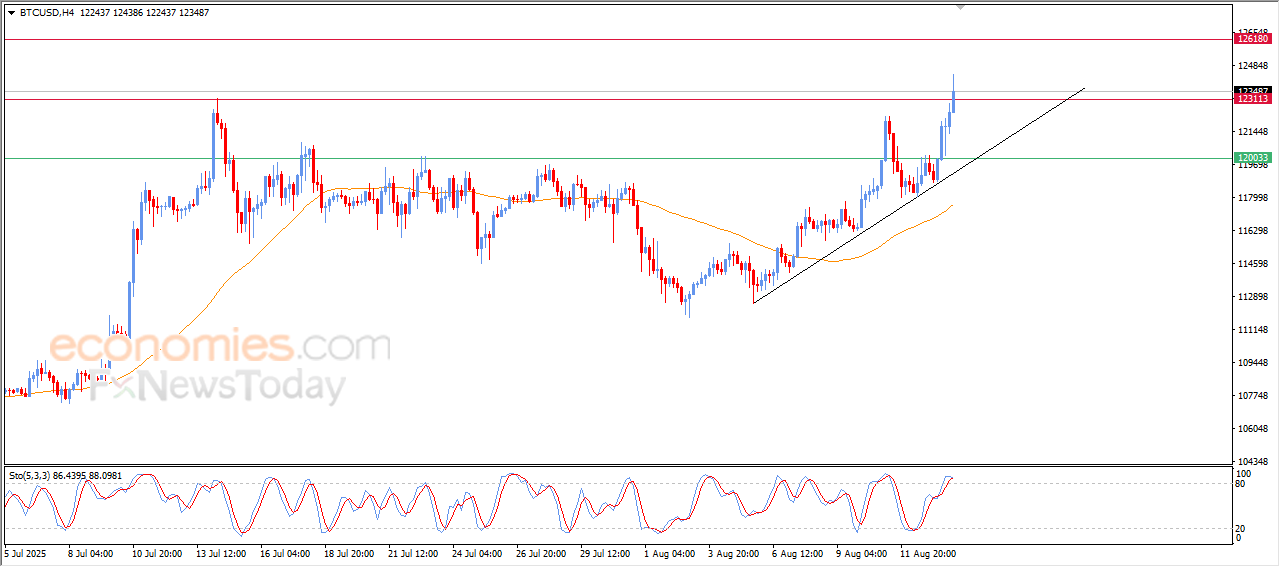1280x567 pixels.
Task: Click the 116298 price axis label
Action: (1254, 231)
